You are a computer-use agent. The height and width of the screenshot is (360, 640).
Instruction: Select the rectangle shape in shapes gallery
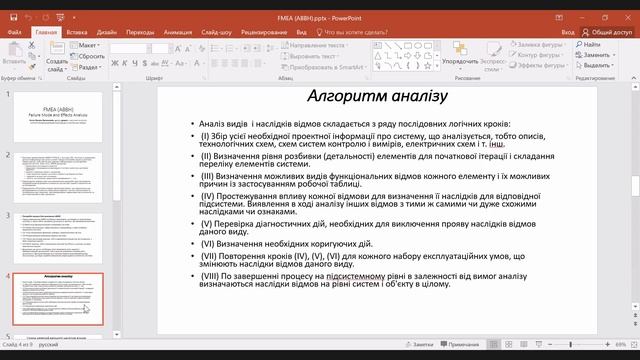click(x=408, y=46)
